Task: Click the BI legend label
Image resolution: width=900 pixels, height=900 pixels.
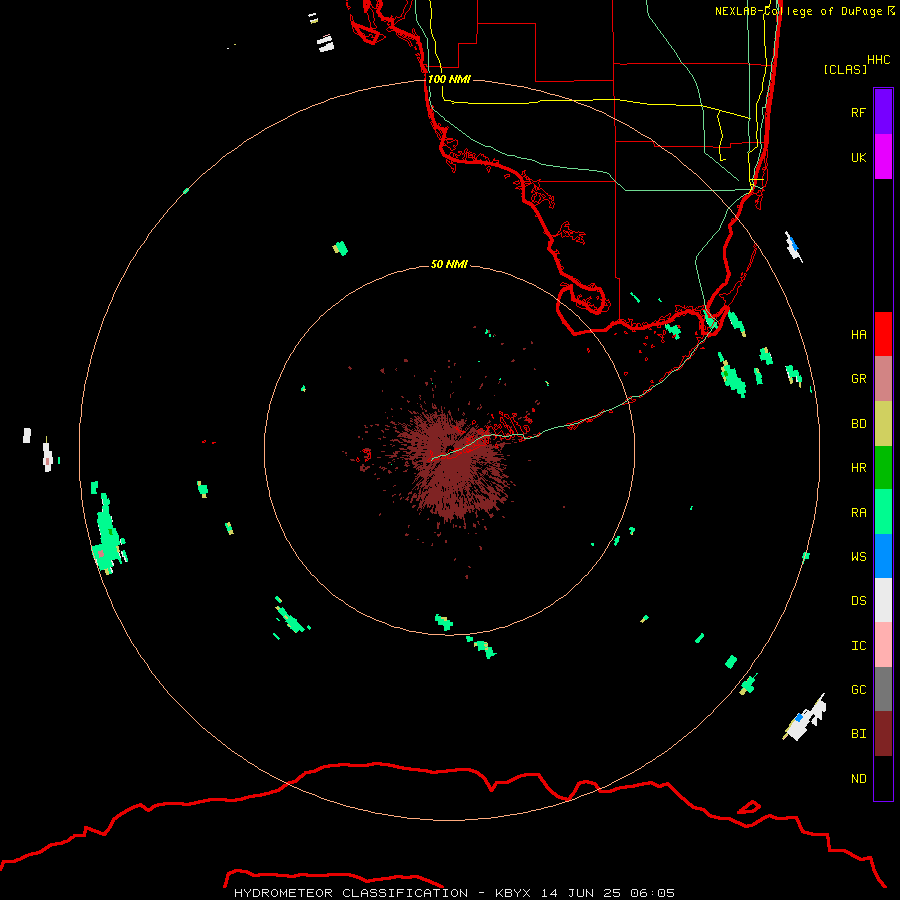Action: (x=858, y=734)
